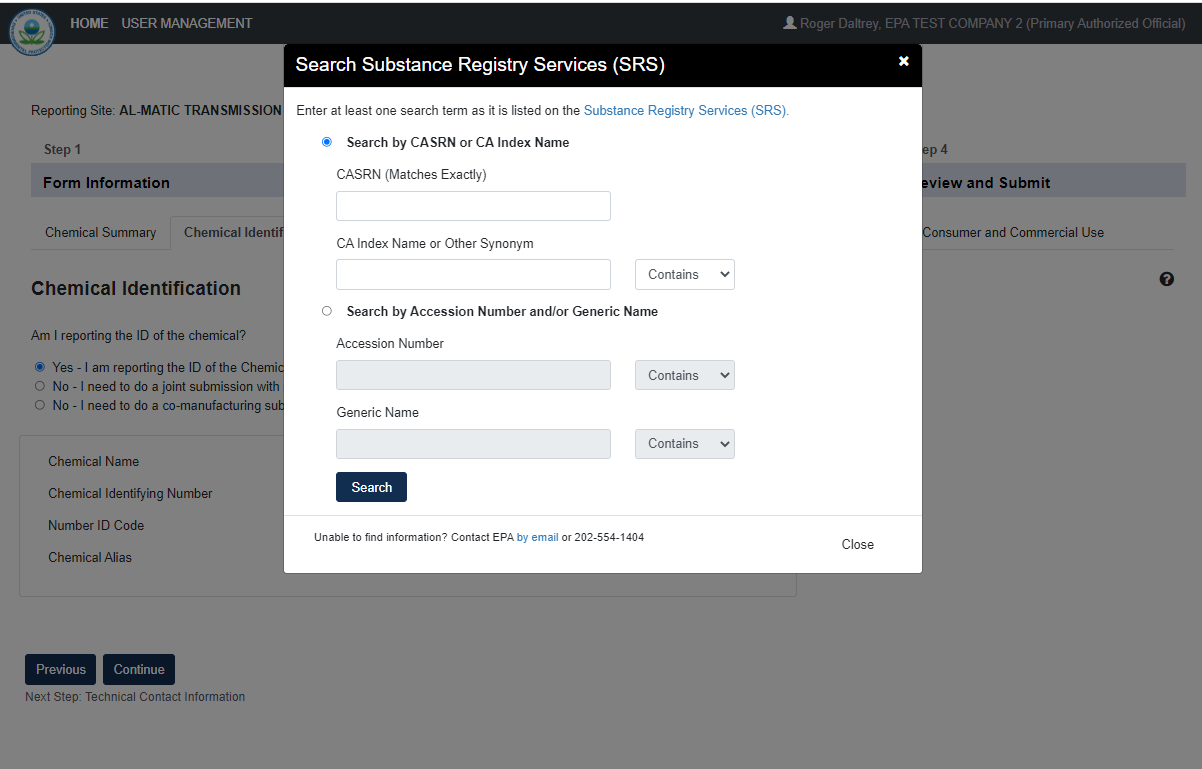Image resolution: width=1202 pixels, height=769 pixels.
Task: Open HOME menu item
Action: 89,23
